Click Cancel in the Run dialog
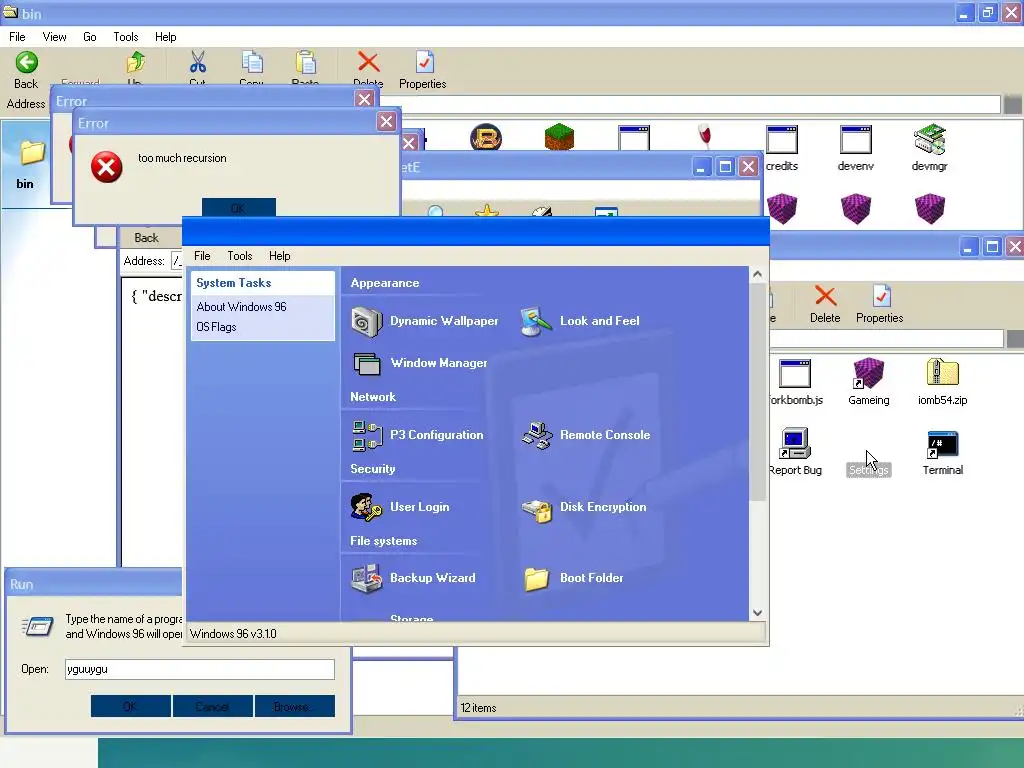The height and width of the screenshot is (768, 1024). pyautogui.click(x=212, y=706)
